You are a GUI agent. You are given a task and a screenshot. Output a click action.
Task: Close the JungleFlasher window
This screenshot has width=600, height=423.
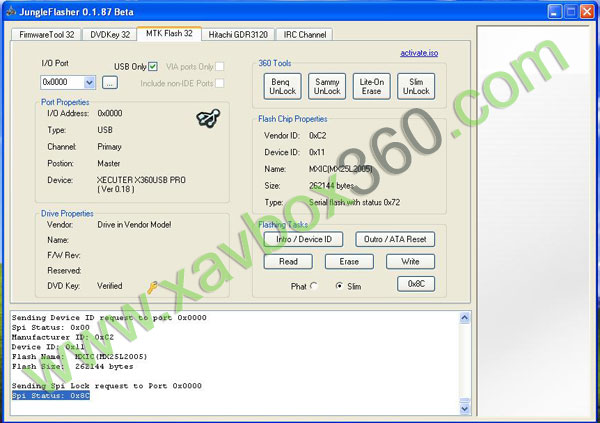pyautogui.click(x=587, y=11)
